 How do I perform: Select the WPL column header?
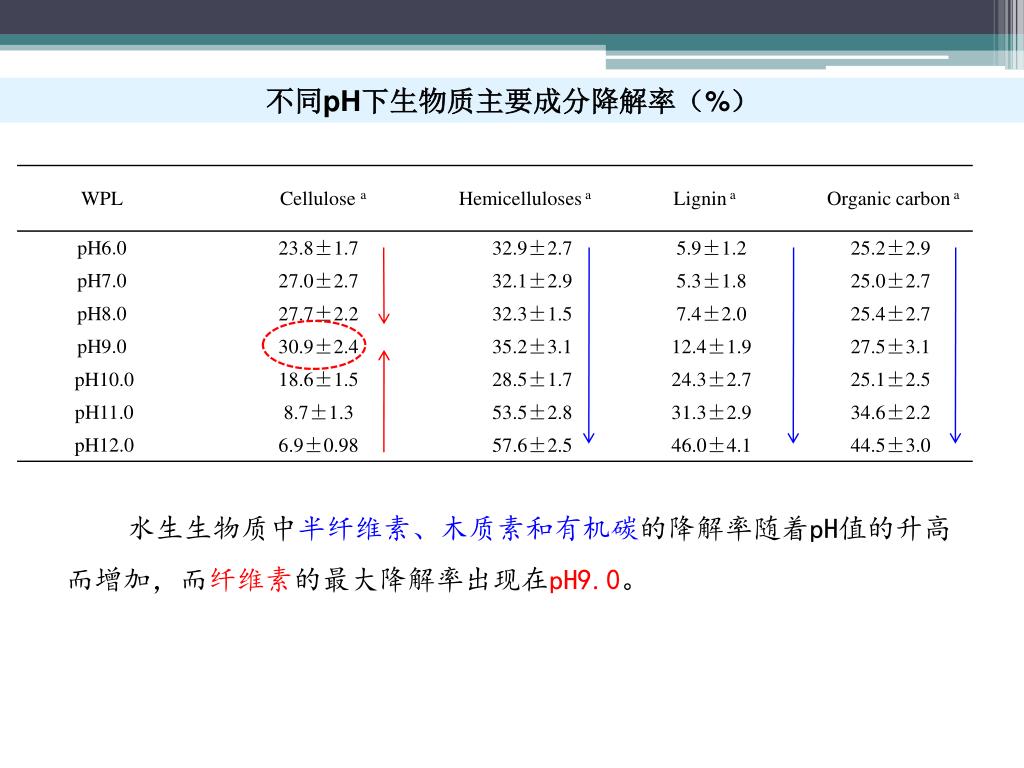[x=102, y=199]
